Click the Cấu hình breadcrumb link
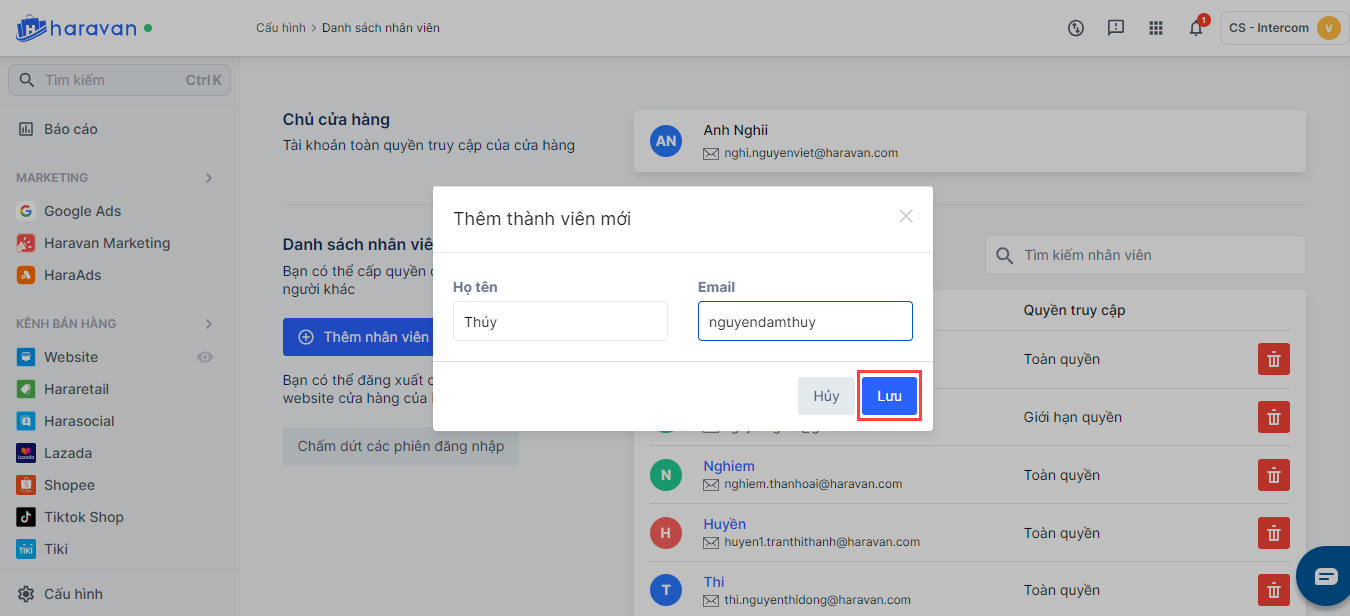The width and height of the screenshot is (1350, 616). click(281, 28)
